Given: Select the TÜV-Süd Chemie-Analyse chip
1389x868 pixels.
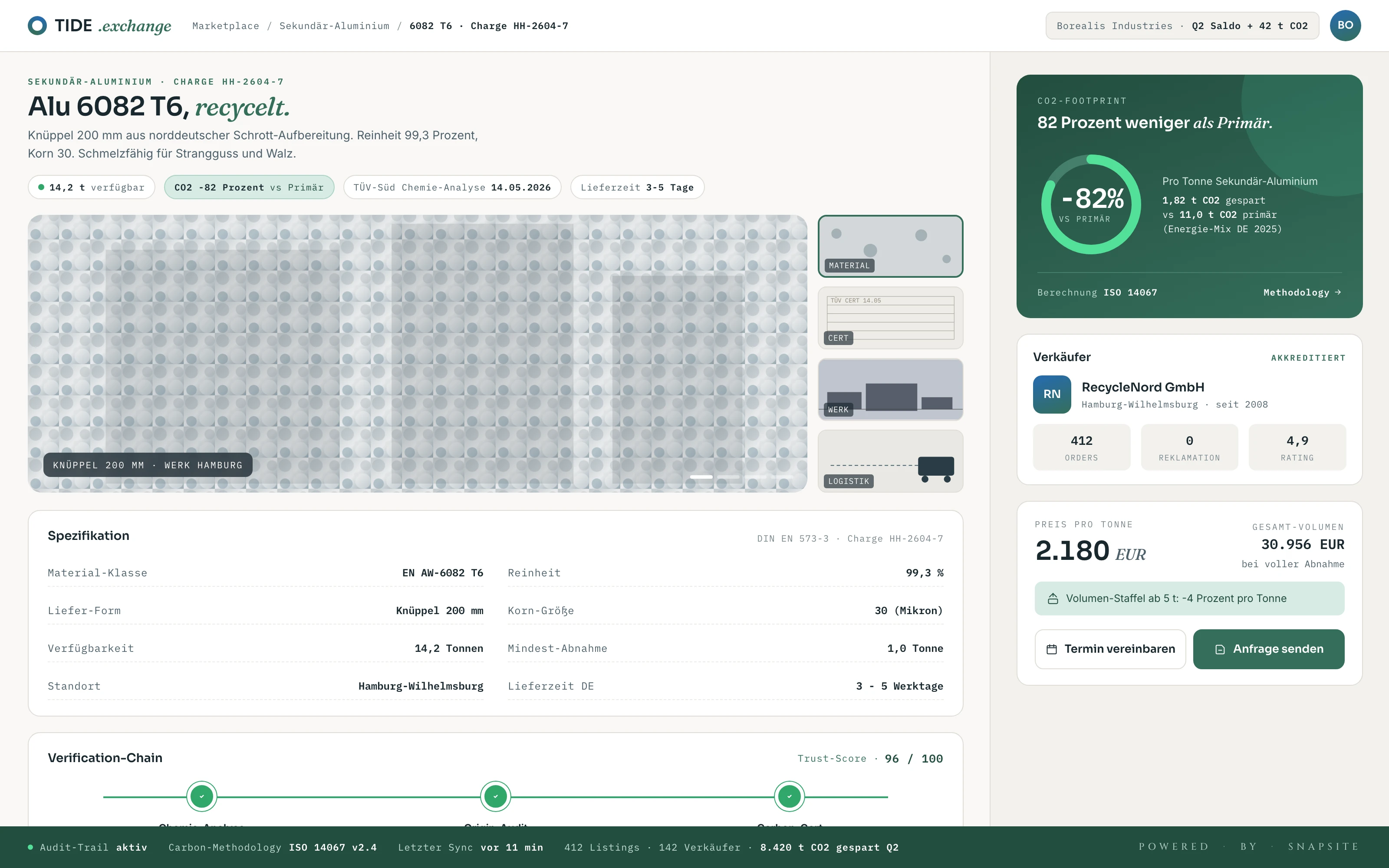Looking at the screenshot, I should (452, 187).
